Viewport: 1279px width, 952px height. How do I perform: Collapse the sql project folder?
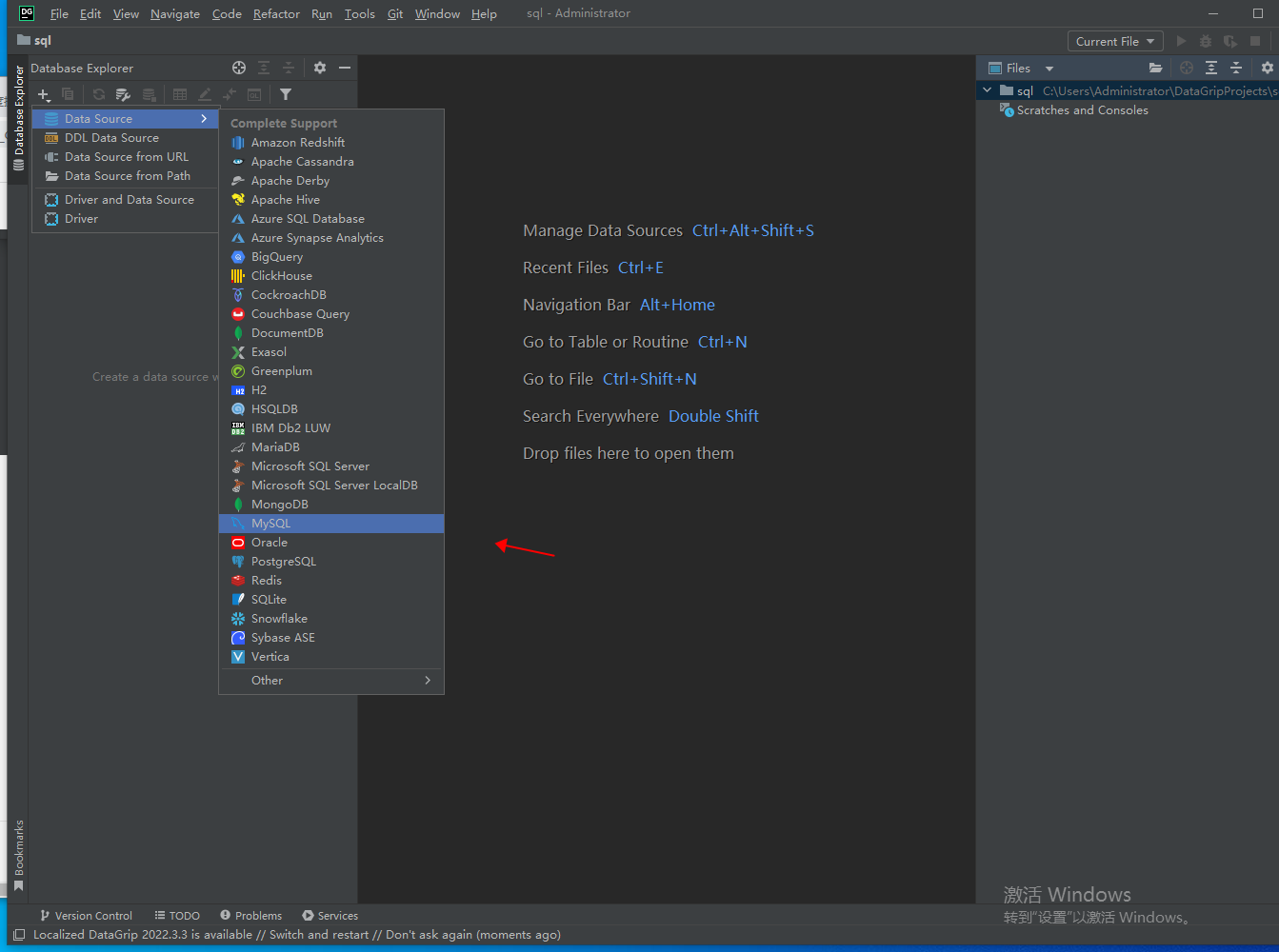(x=988, y=90)
